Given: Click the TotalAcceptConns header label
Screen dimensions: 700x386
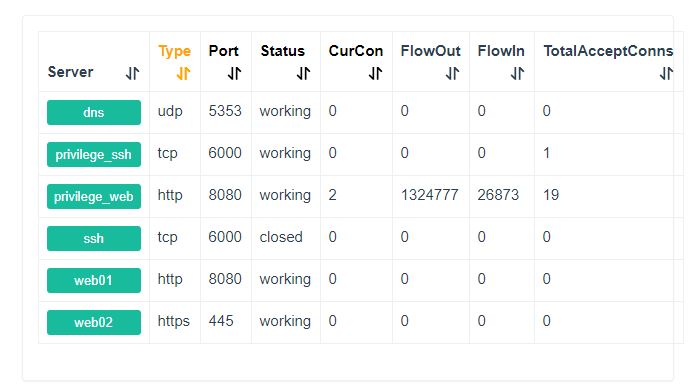Looking at the screenshot, I should tap(608, 51).
